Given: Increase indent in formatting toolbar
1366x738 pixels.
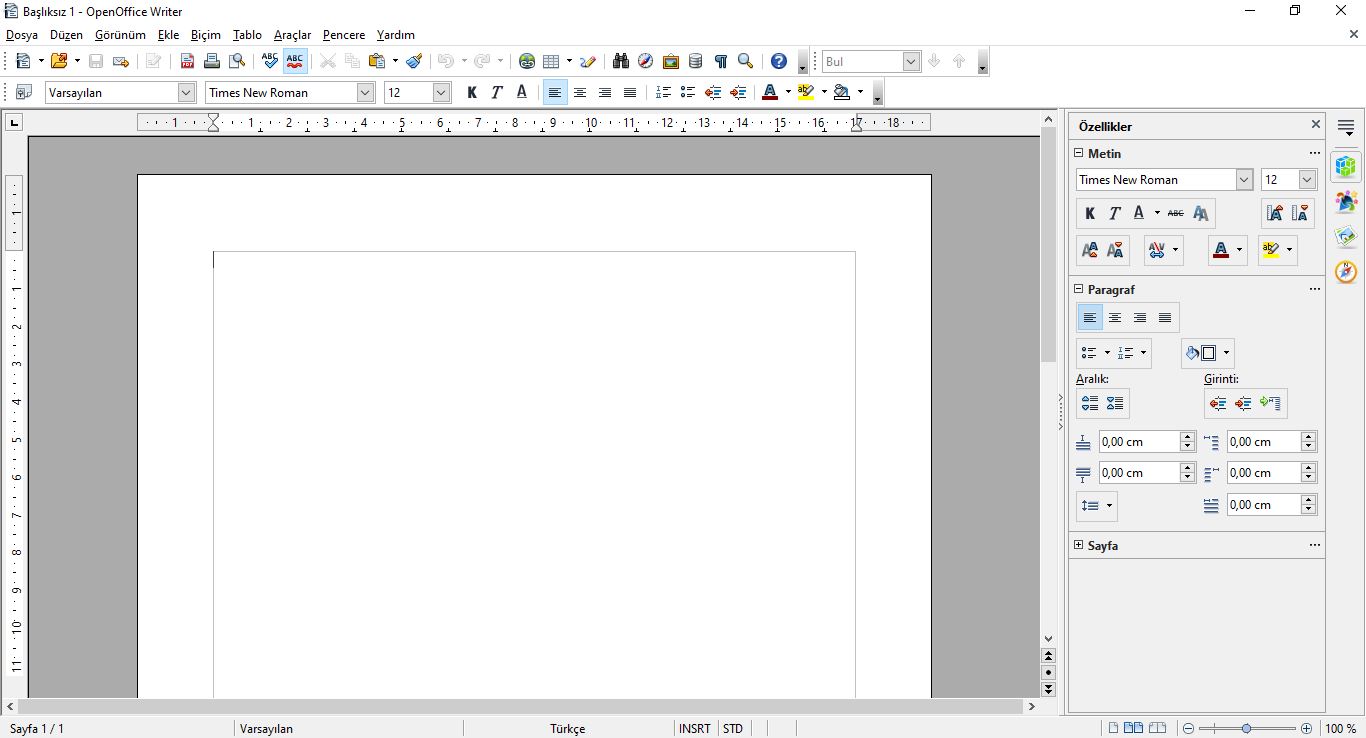Looking at the screenshot, I should tap(738, 92).
